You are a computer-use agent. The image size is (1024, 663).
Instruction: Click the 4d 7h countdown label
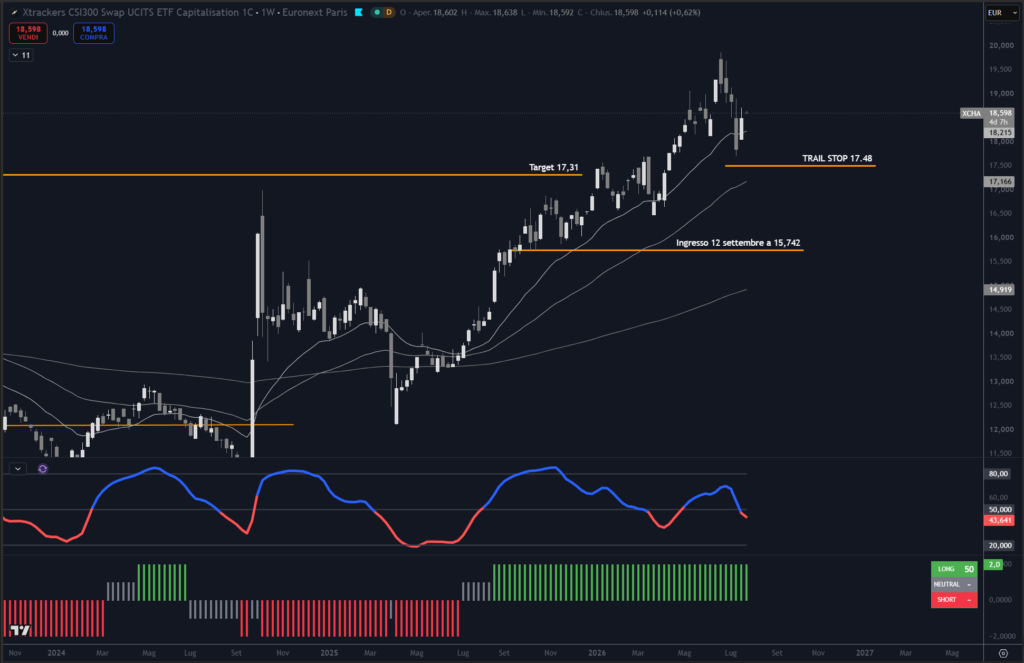click(x=999, y=122)
